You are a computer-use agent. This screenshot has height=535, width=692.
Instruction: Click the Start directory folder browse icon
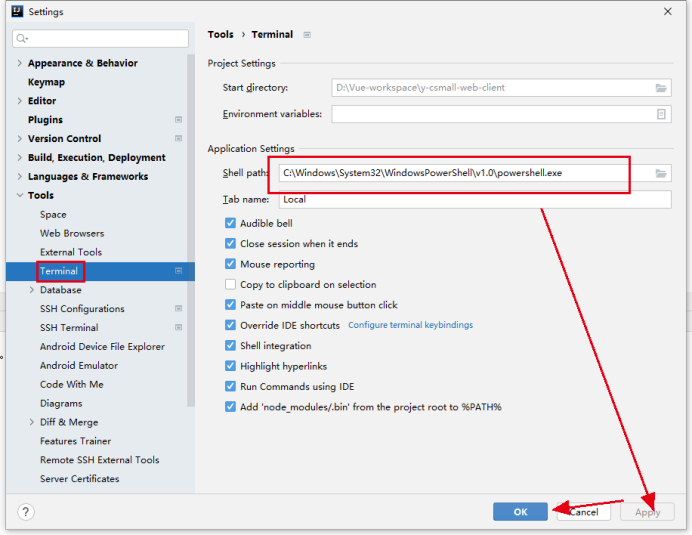coord(661,88)
